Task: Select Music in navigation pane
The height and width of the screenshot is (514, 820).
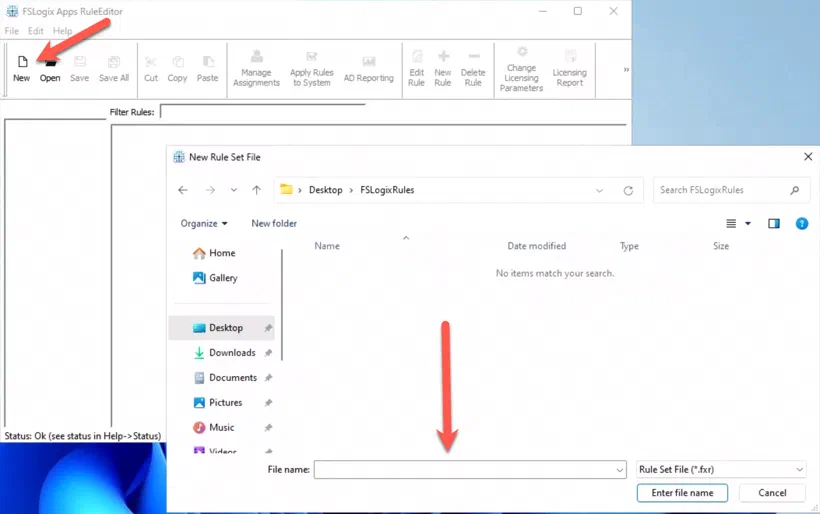Action: coord(213,428)
